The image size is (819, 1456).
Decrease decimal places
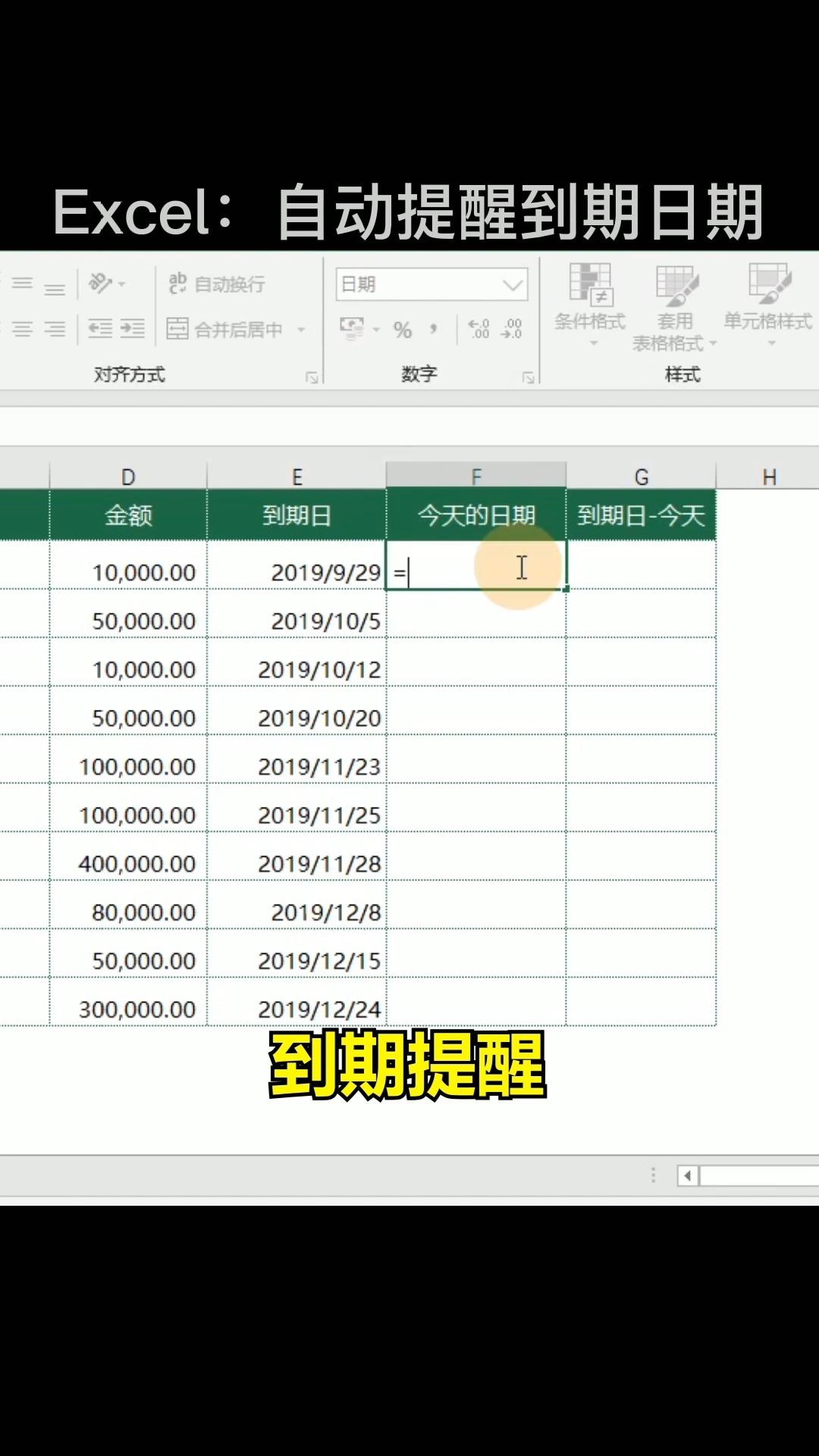511,328
